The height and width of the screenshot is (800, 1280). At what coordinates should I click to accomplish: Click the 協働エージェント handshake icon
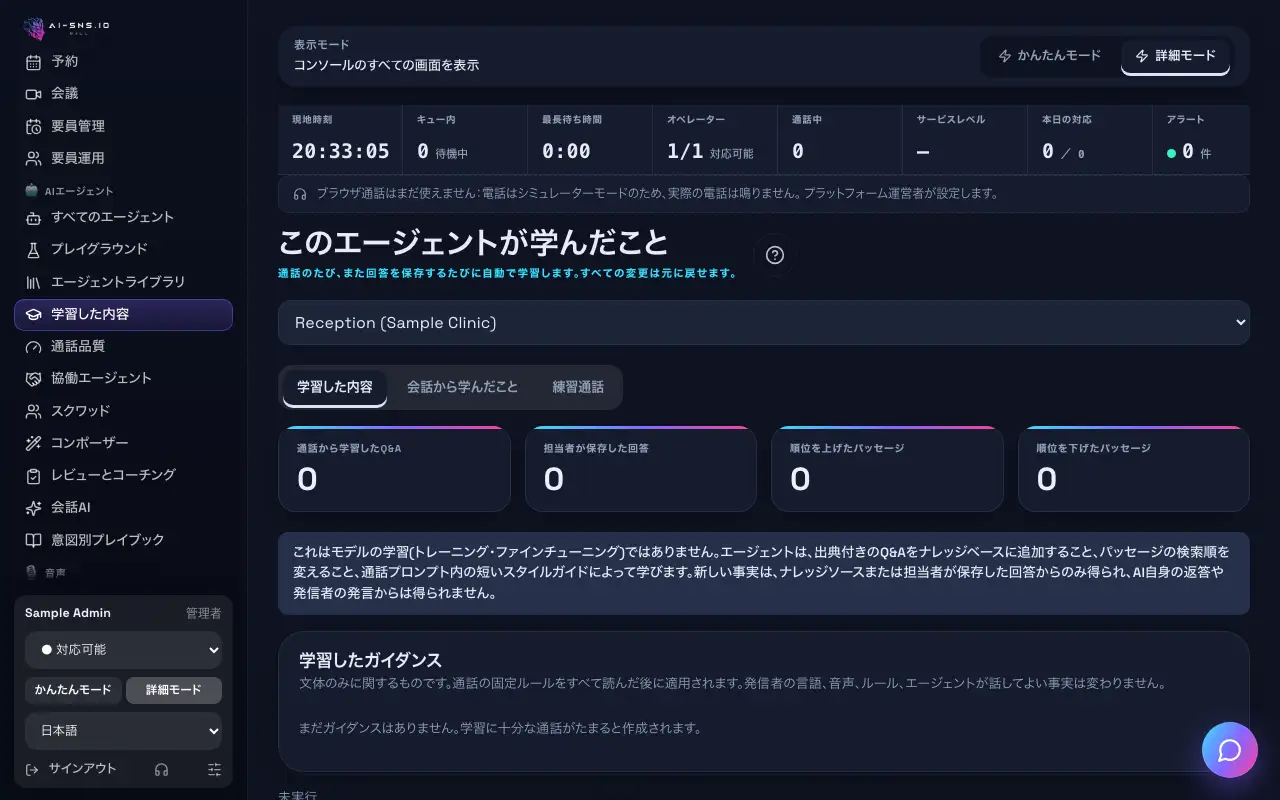(33, 378)
